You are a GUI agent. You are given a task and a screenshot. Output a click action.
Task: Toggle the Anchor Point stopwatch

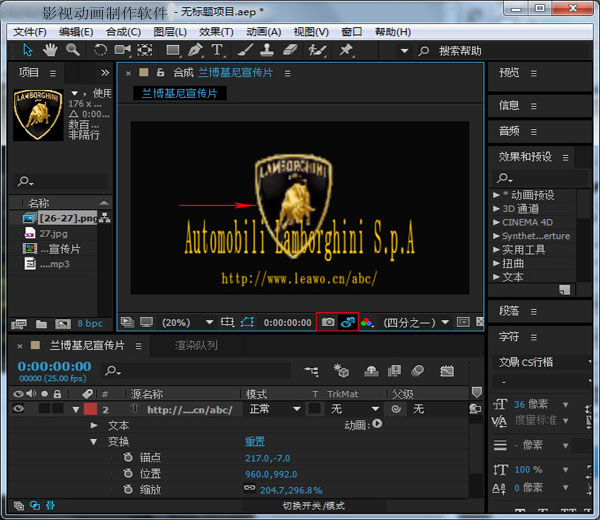(x=128, y=457)
